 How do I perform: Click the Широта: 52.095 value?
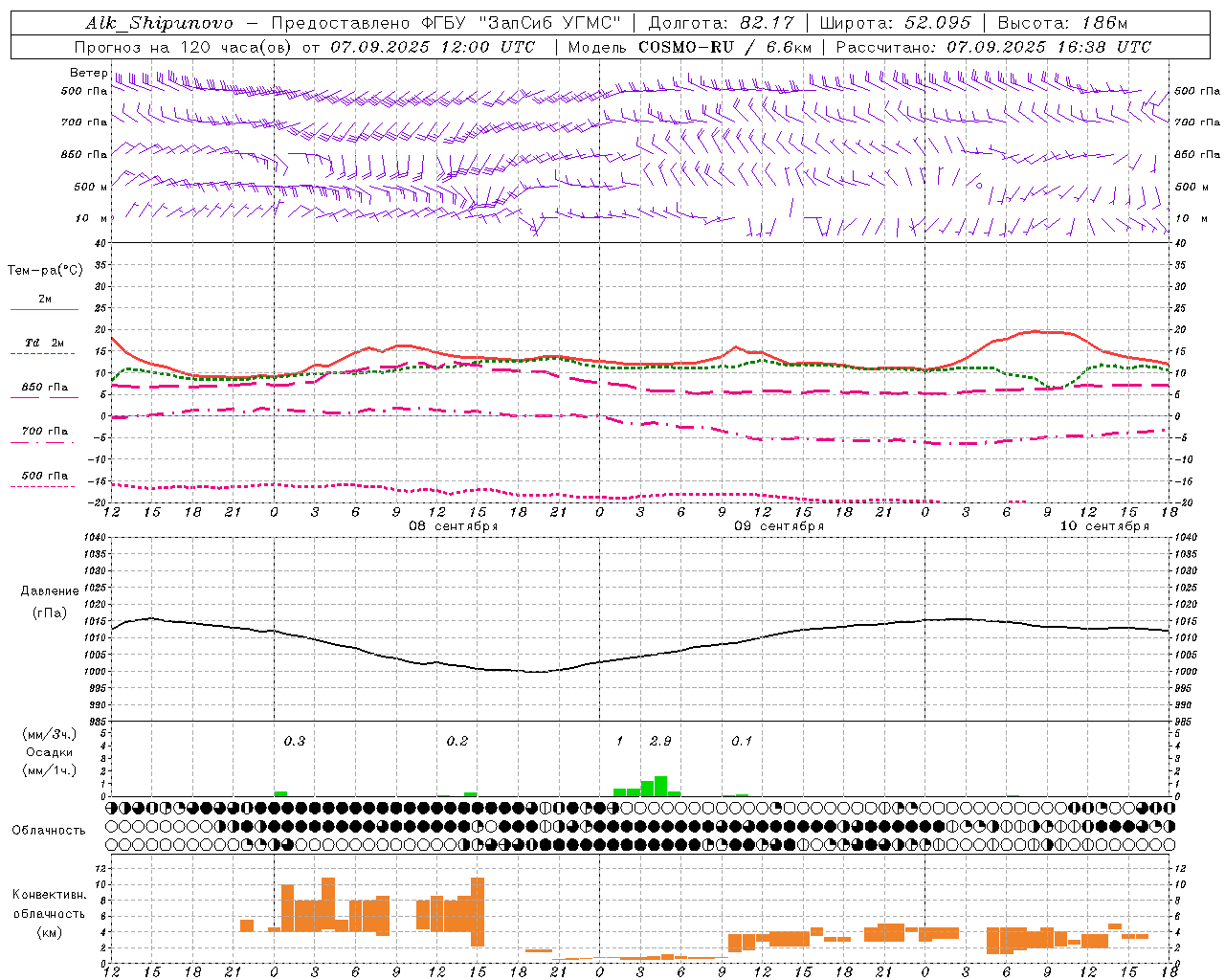pos(896,23)
